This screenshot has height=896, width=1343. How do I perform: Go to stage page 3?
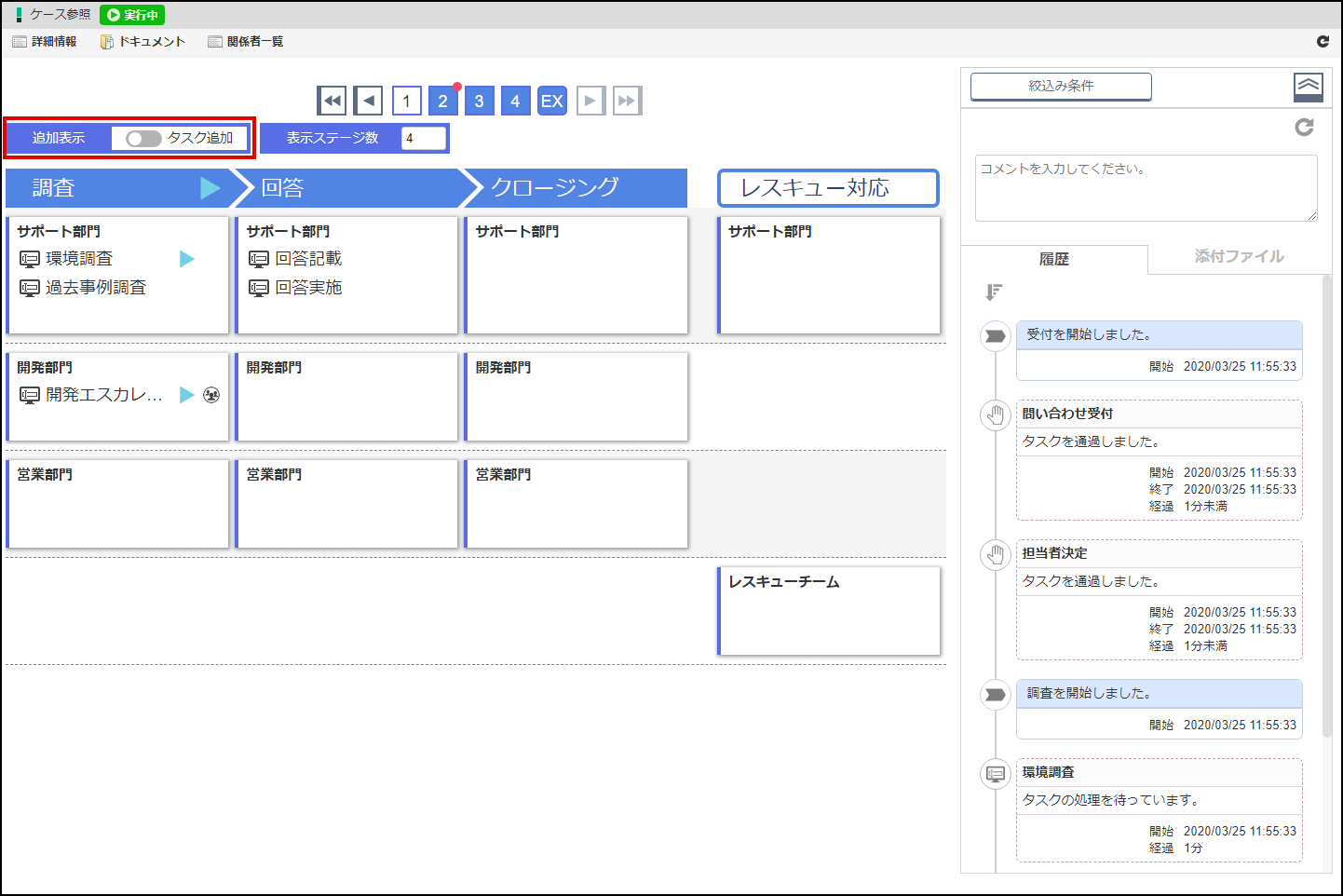point(479,101)
